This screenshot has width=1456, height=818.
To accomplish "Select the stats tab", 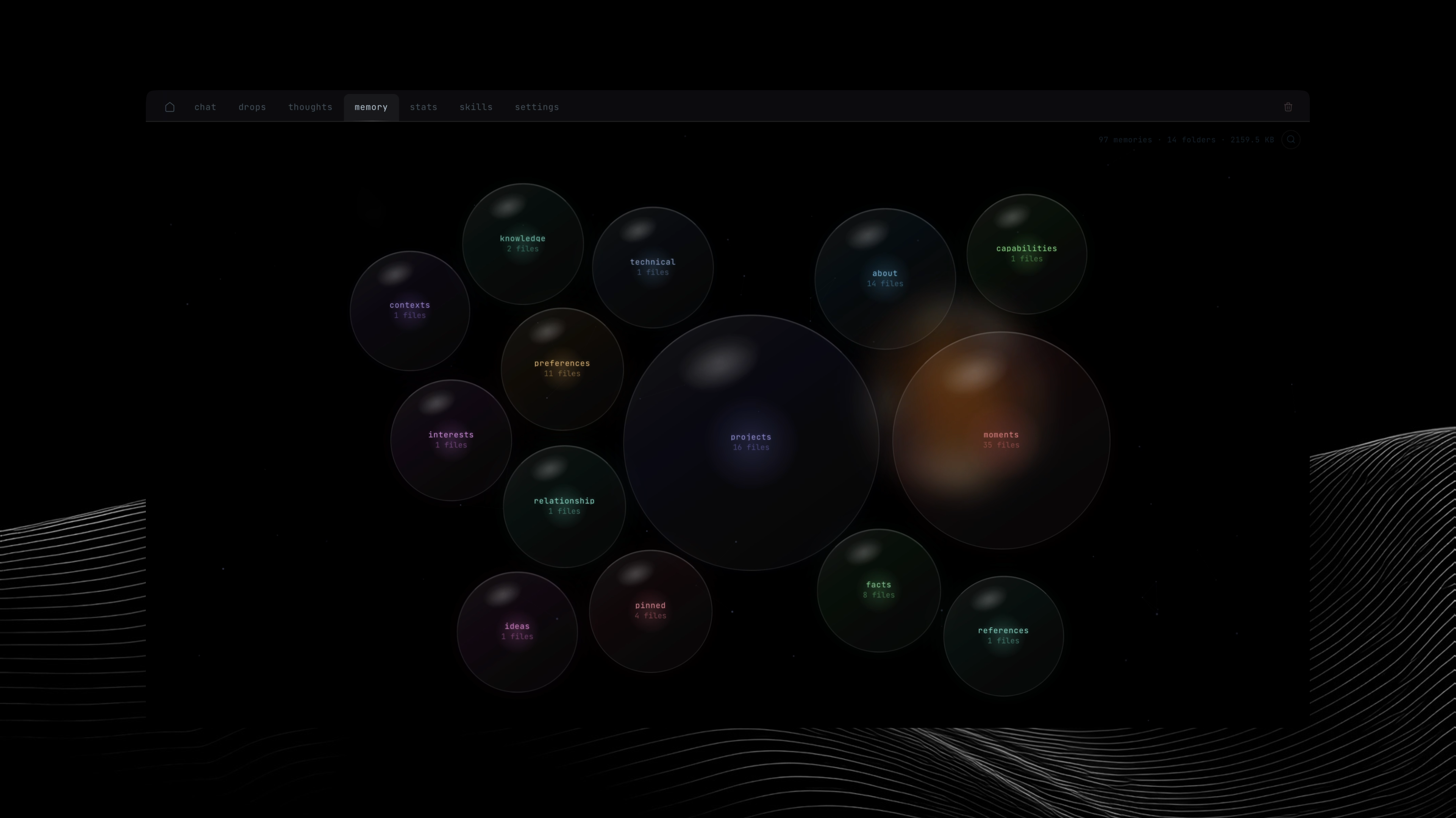I will tap(423, 107).
